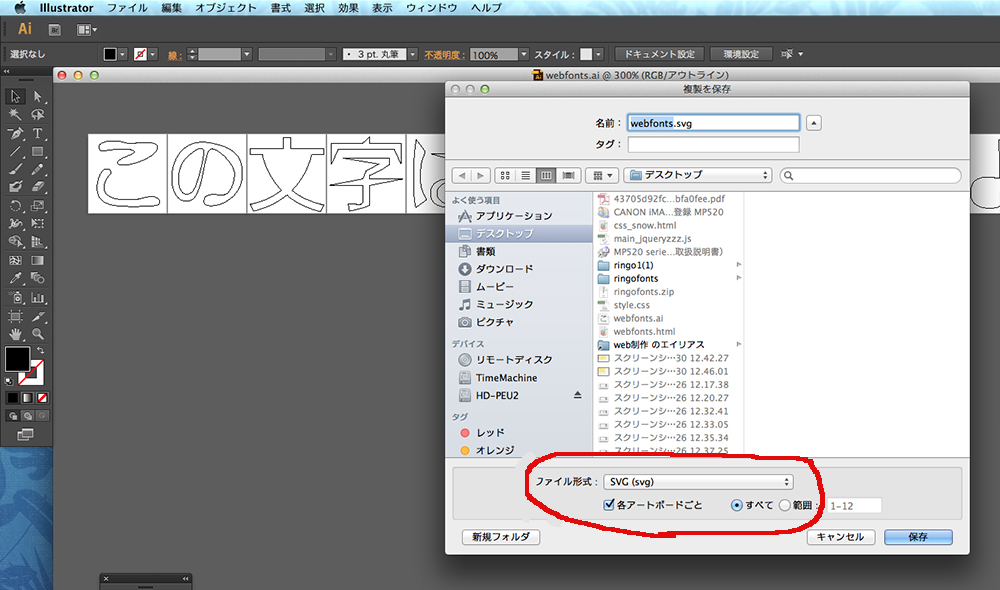Activate the Zoom magnifier tool

pos(38,333)
